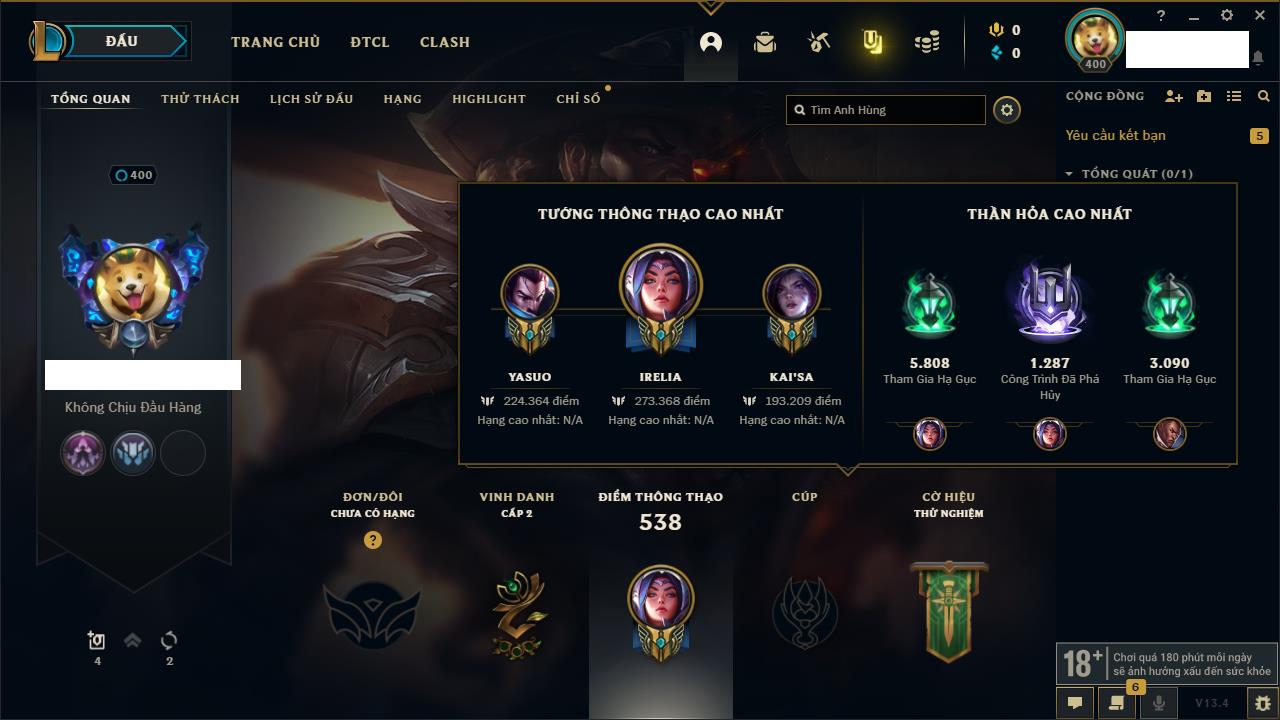
Task: Open the bug report icon at bottom right
Action: [1262, 703]
